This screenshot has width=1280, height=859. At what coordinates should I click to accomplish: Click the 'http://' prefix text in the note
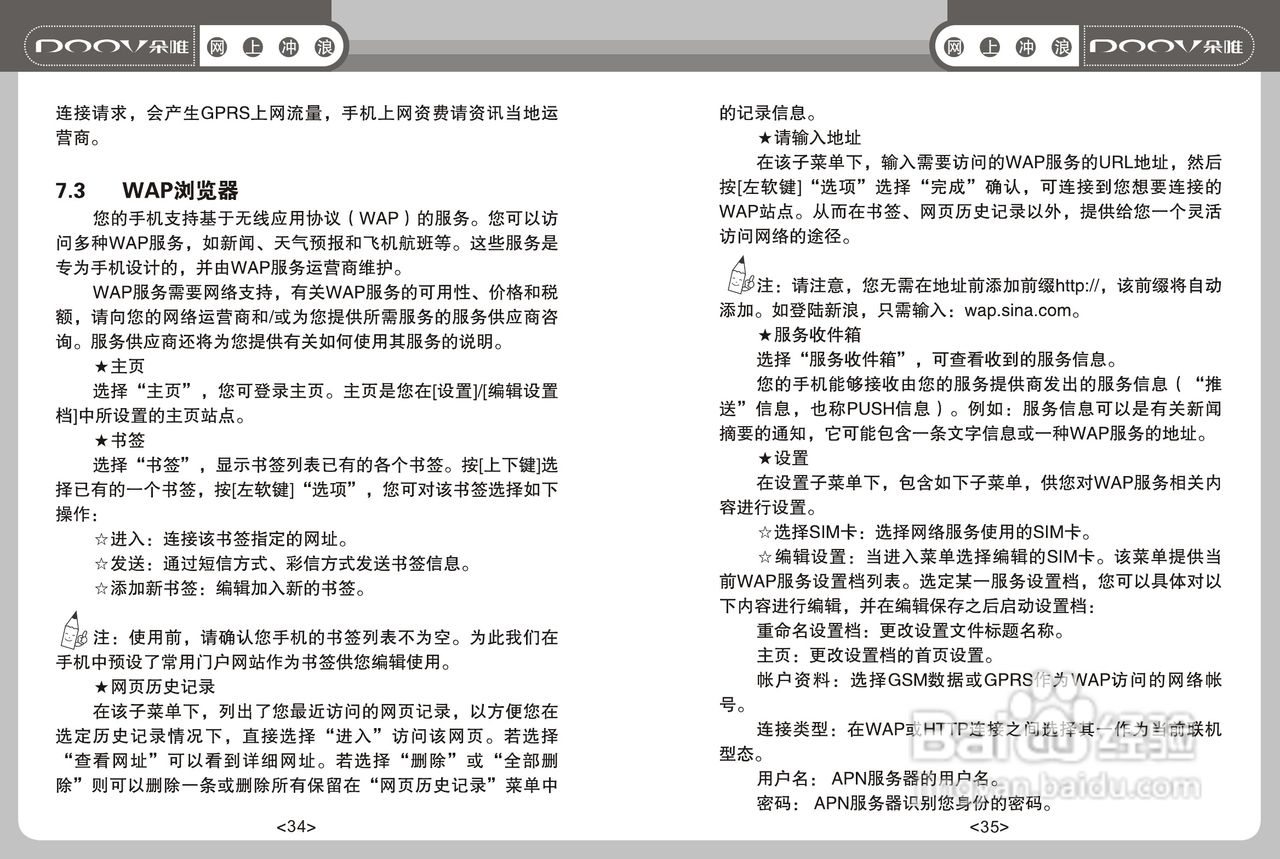[1078, 285]
